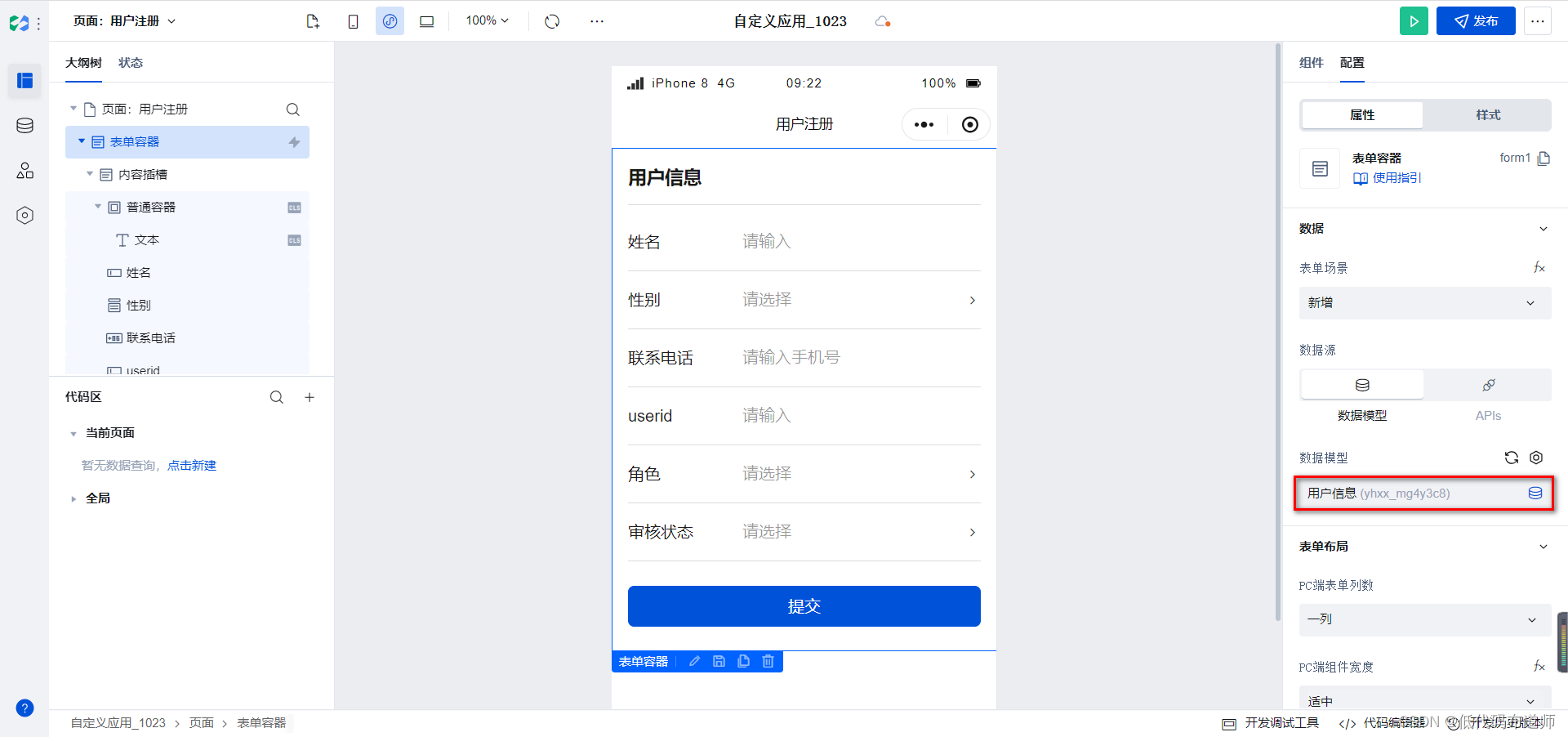Viewport: 1568px width, 737px height.
Task: Switch to the 组件 tab
Action: (x=1312, y=63)
